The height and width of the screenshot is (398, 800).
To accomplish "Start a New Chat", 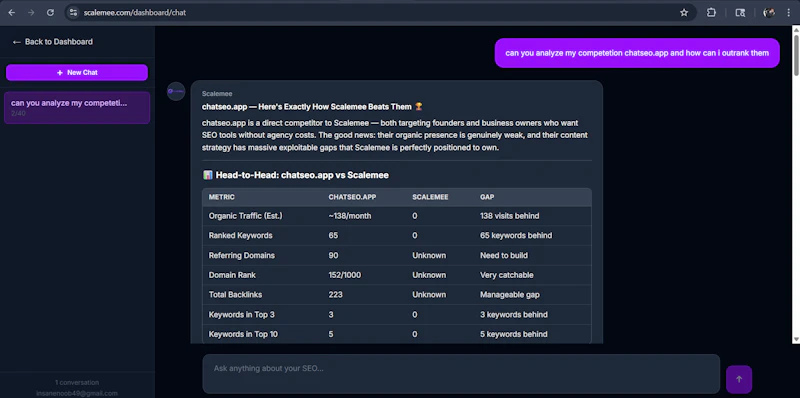I will coord(77,72).
